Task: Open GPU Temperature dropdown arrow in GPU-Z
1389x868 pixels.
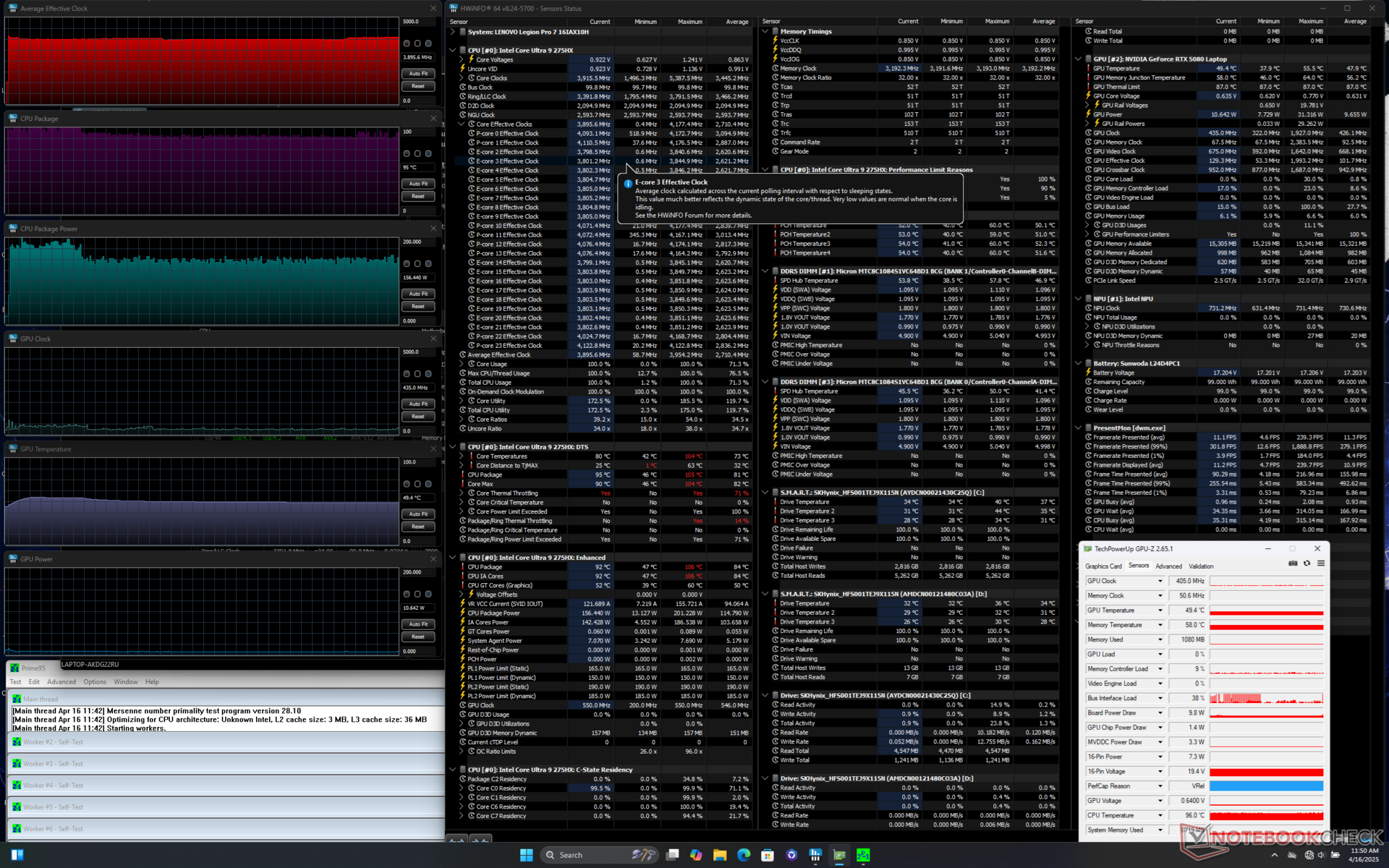Action: 1160,610
